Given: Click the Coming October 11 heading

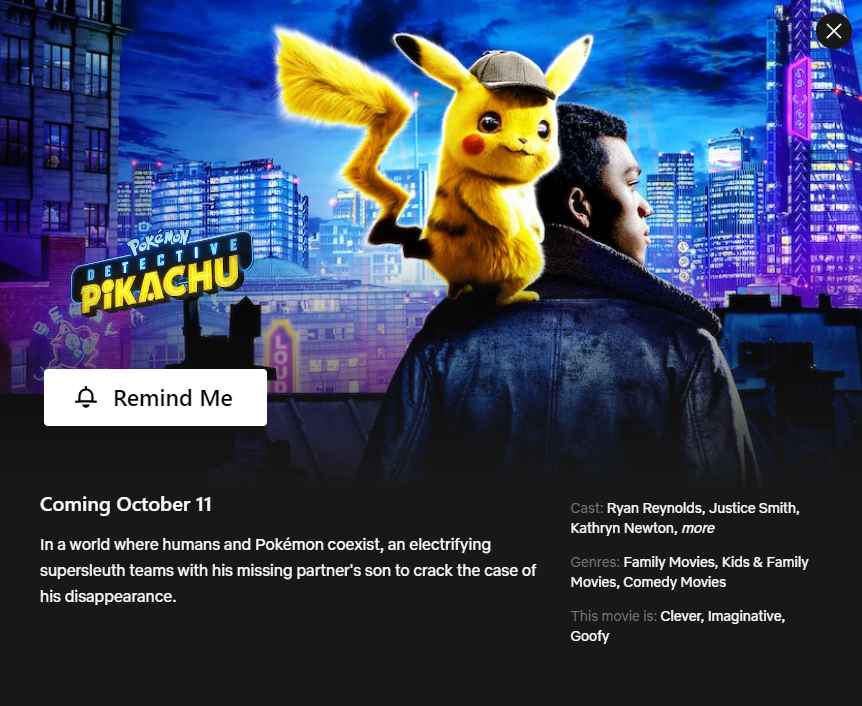Looking at the screenshot, I should 125,505.
